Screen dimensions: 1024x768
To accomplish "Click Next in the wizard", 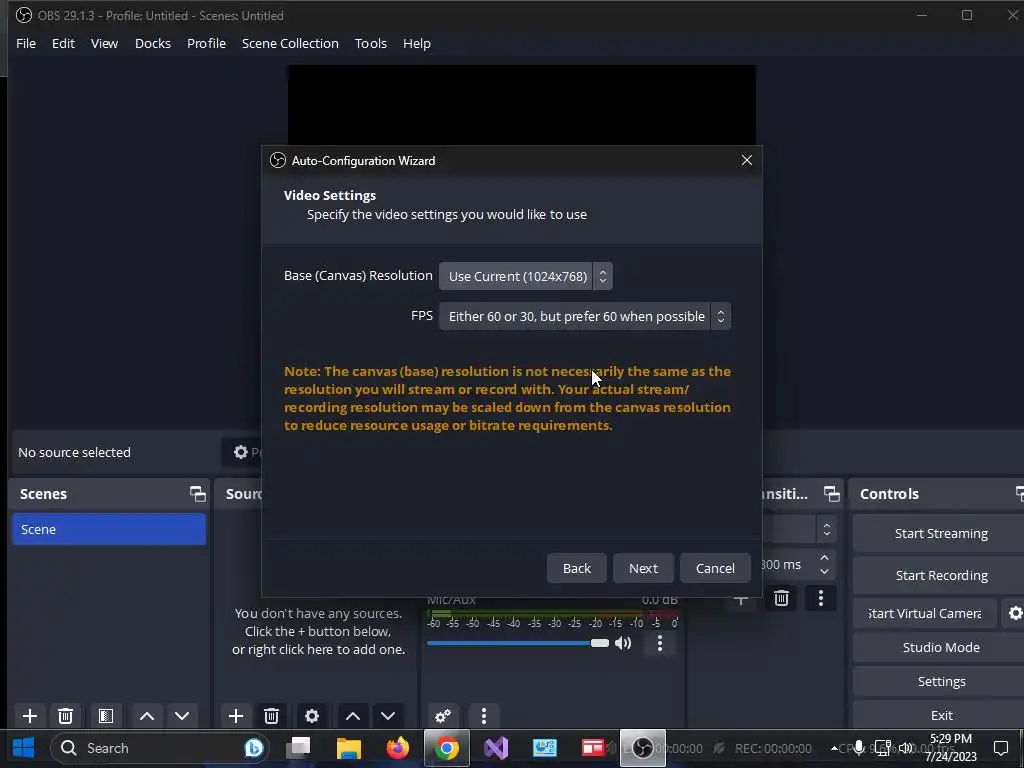I will [x=643, y=568].
